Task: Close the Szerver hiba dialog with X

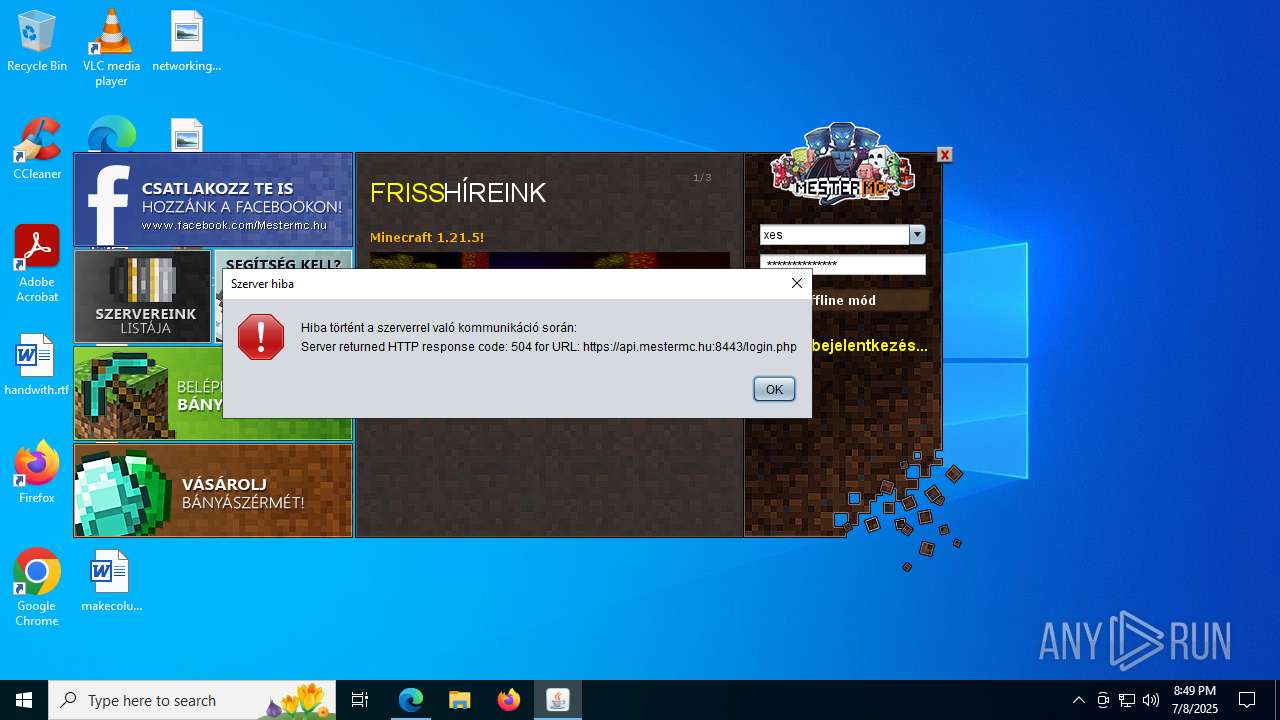Action: click(x=796, y=283)
